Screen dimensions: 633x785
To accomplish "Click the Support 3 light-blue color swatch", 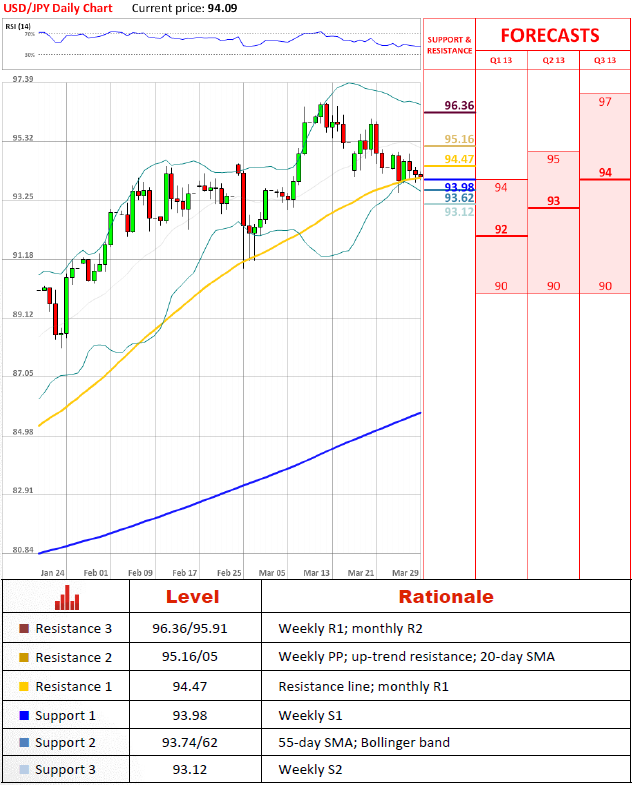I will coord(24,769).
